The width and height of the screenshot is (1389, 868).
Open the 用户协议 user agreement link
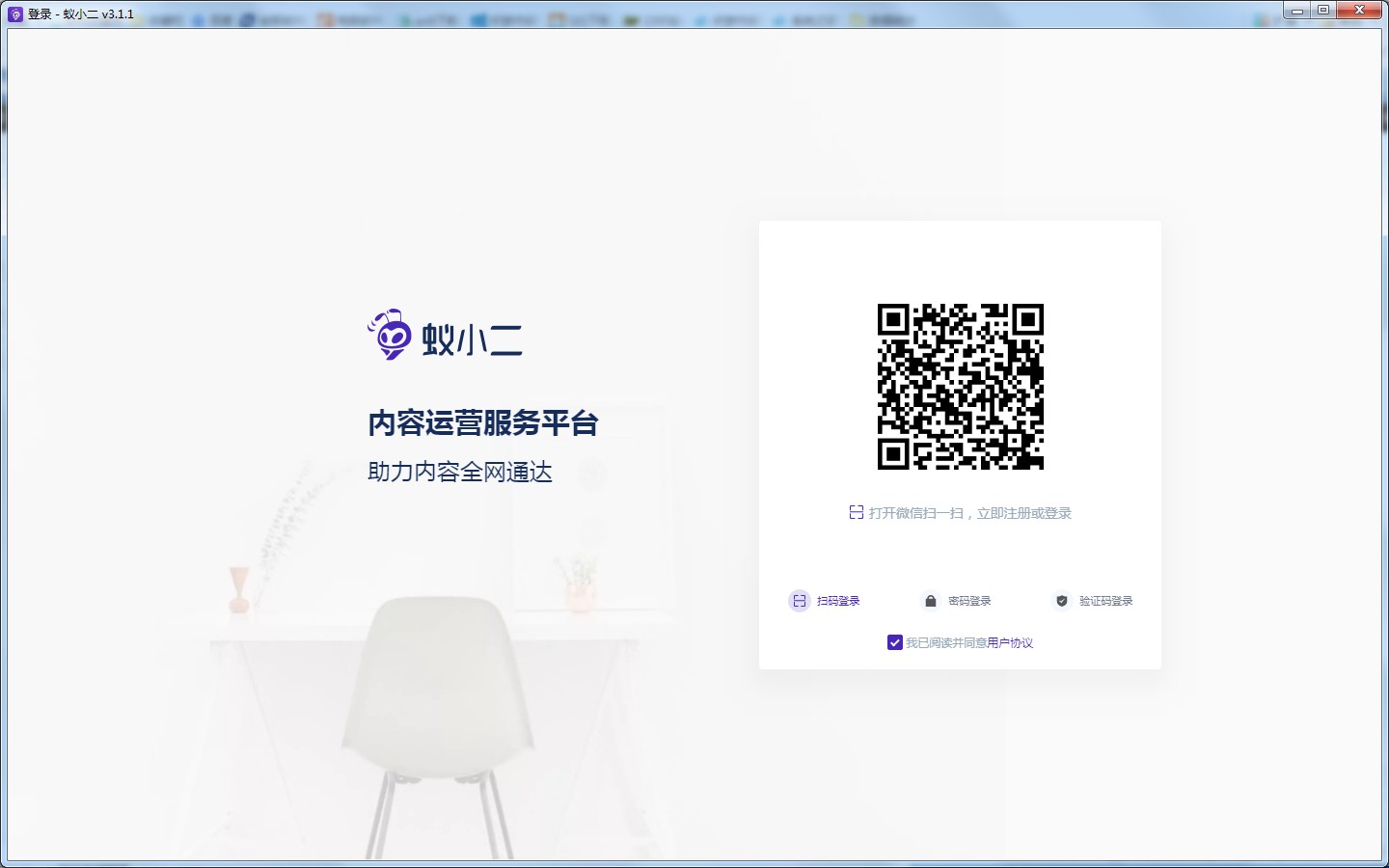[1009, 642]
